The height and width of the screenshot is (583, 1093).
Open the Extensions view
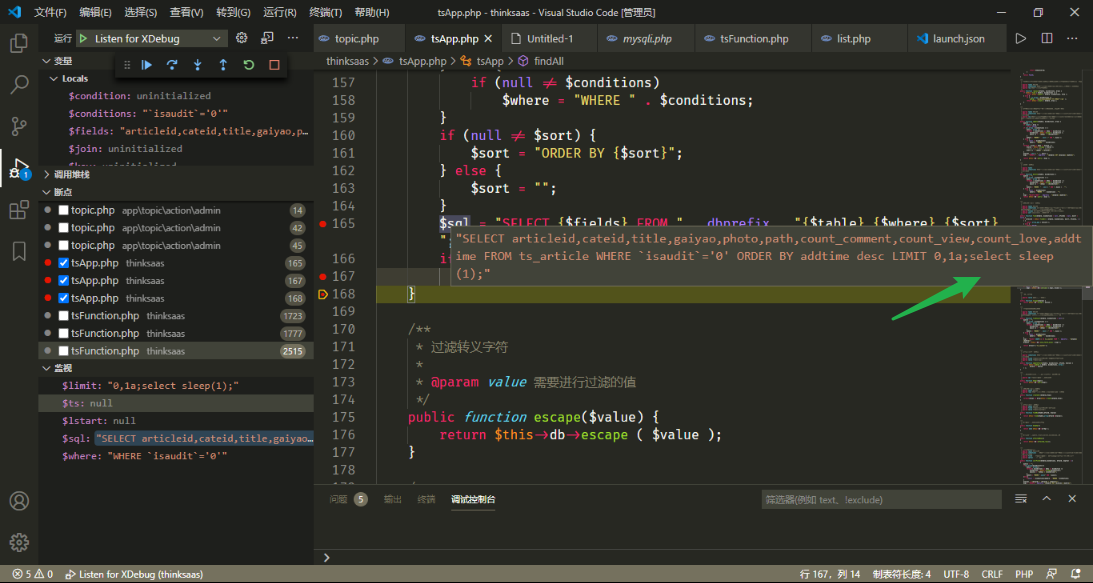pos(19,209)
